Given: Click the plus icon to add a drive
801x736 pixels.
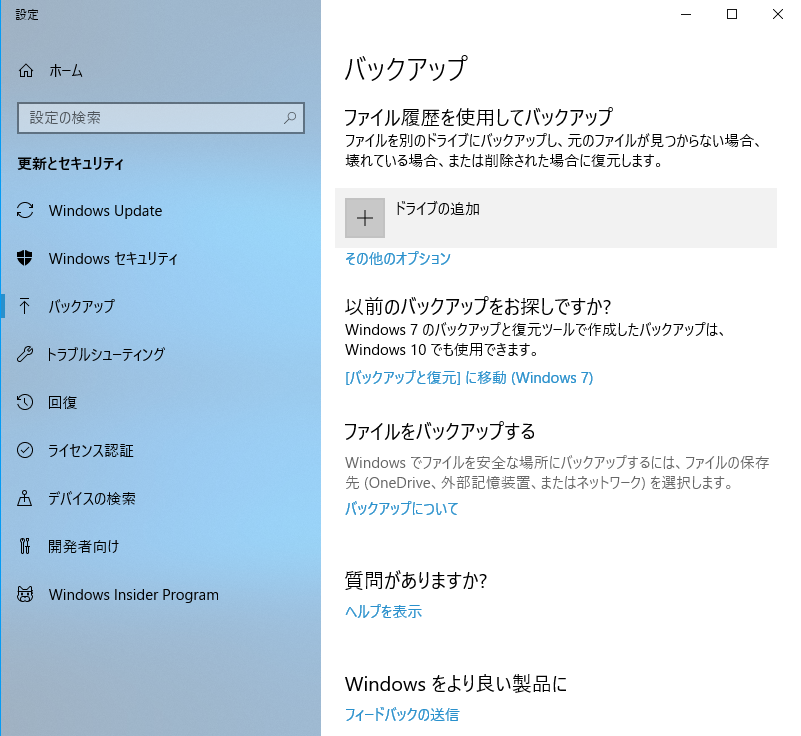Looking at the screenshot, I should (365, 217).
